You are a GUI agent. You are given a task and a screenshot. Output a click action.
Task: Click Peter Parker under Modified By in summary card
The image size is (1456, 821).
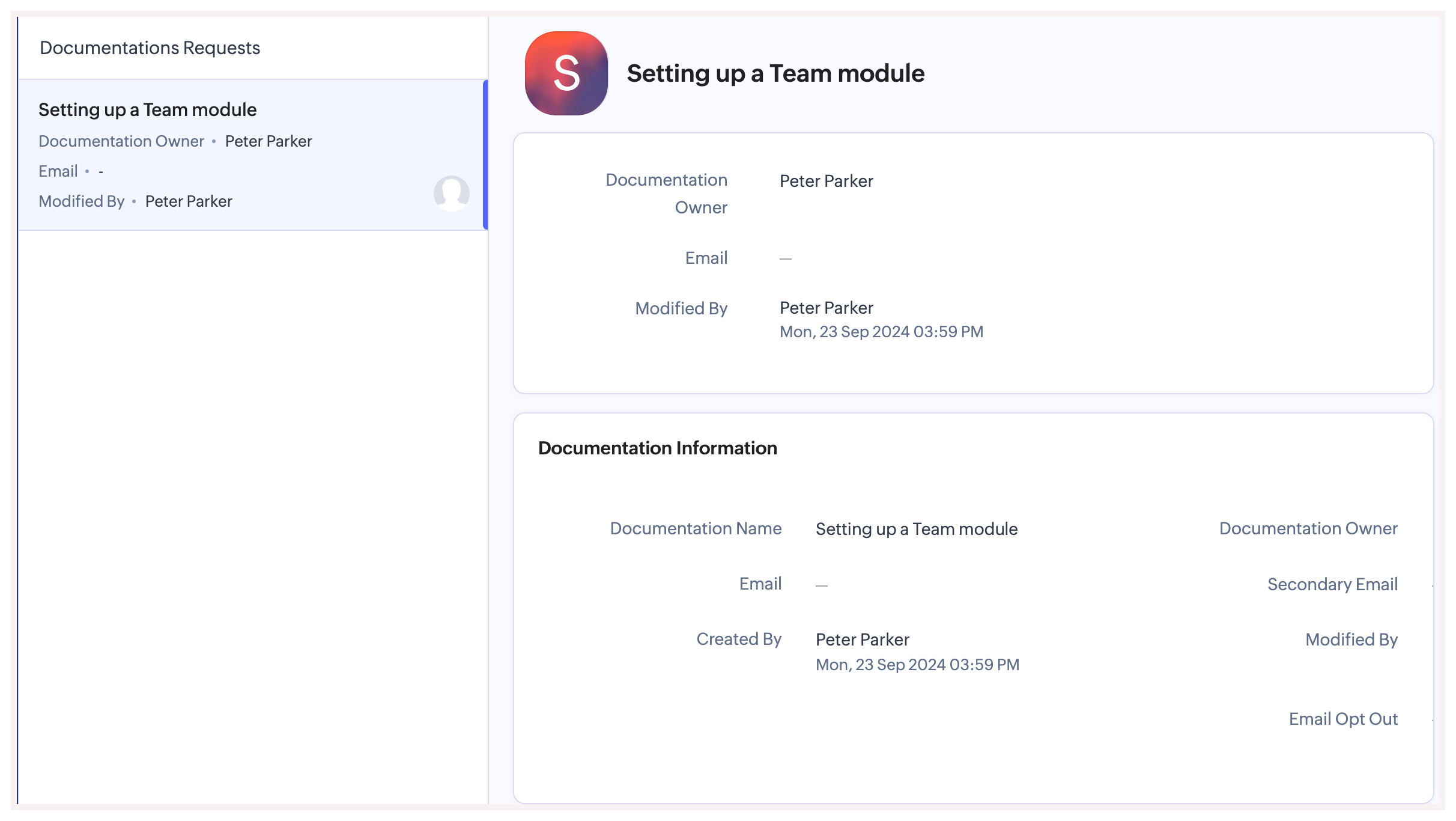(826, 308)
